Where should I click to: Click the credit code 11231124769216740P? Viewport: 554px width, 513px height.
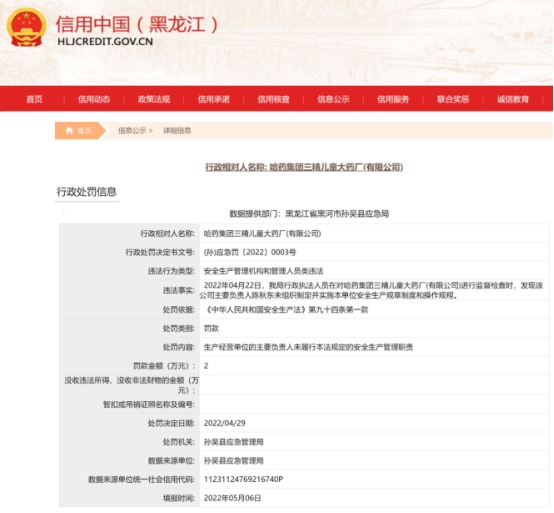[243, 479]
